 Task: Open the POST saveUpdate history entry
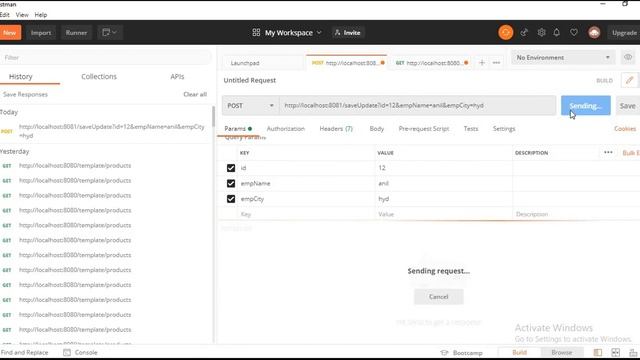[x=106, y=131]
